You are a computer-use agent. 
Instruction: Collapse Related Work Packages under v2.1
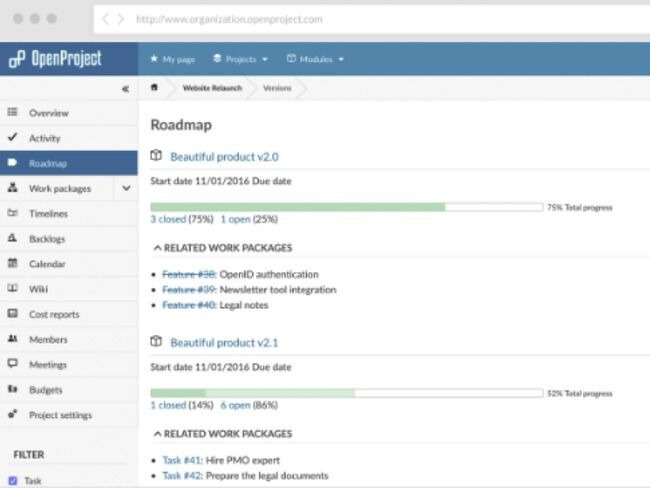pyautogui.click(x=158, y=434)
